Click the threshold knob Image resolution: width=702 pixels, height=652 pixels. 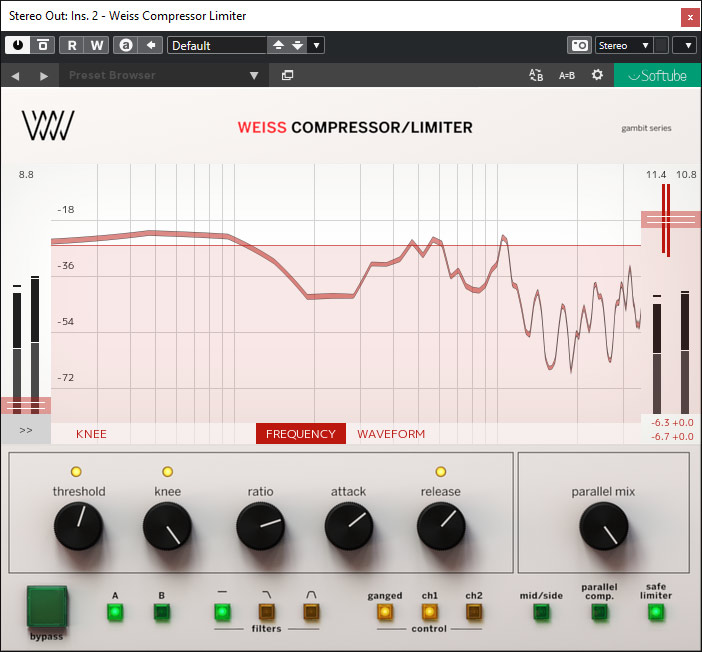(x=78, y=527)
